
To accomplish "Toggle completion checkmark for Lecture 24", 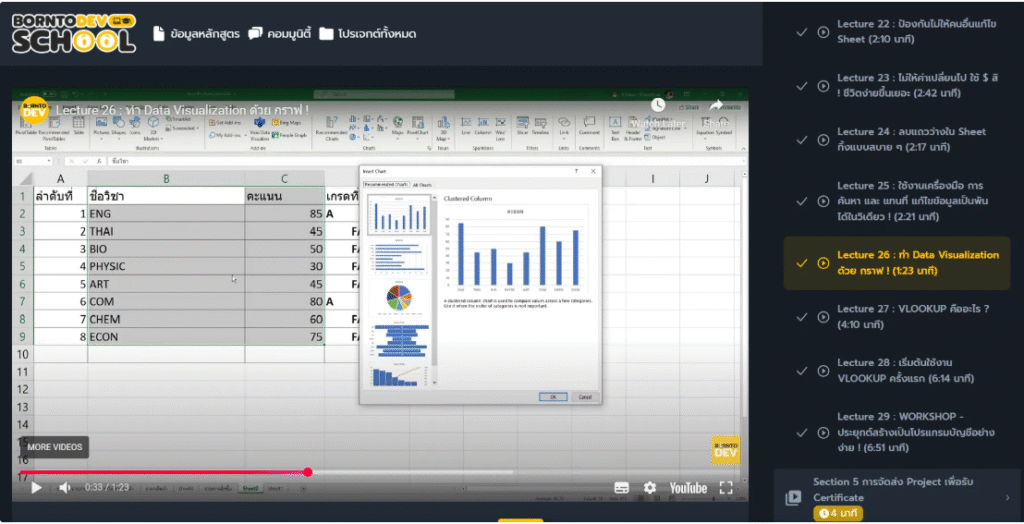I will [x=801, y=139].
